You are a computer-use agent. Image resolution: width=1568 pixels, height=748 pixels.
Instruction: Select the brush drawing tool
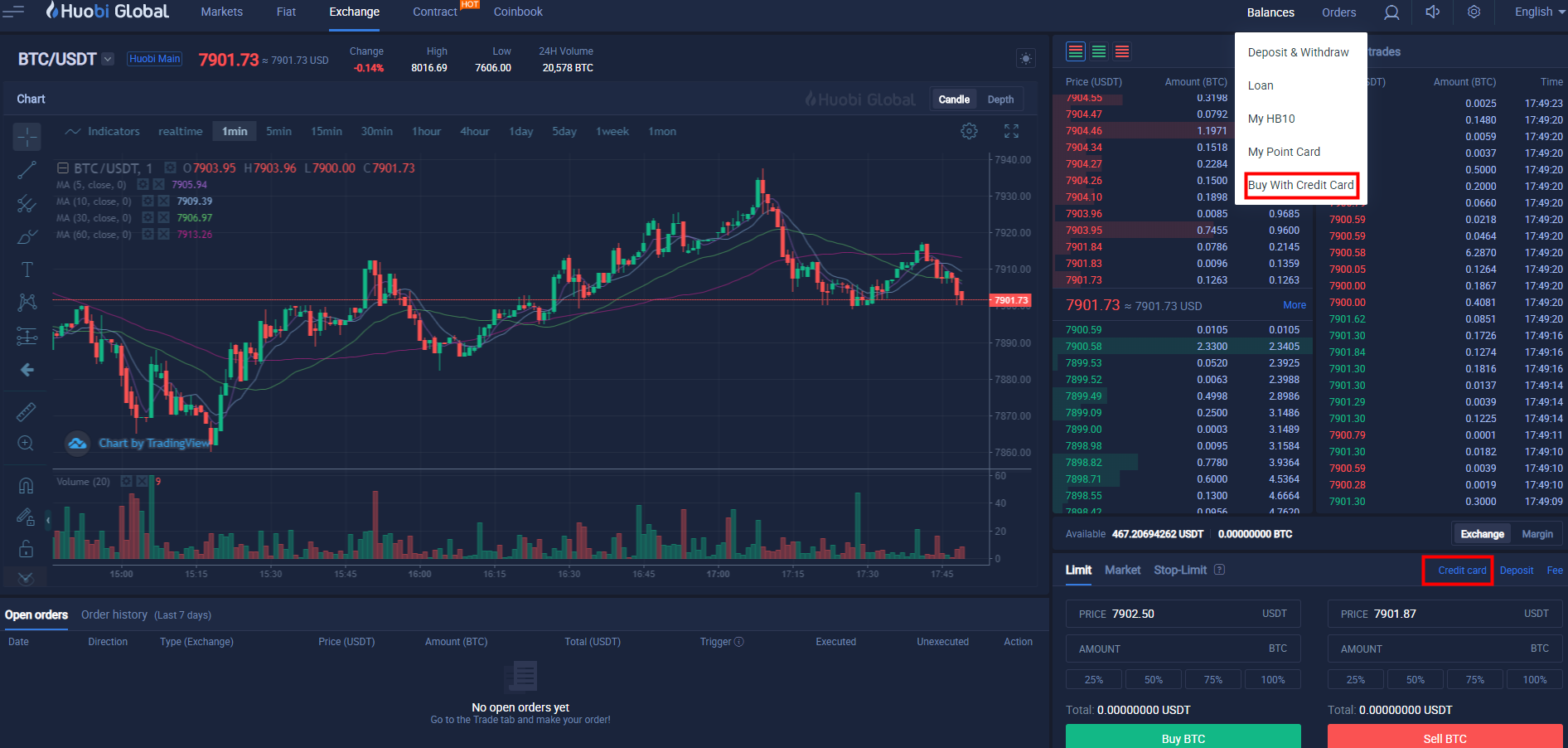click(x=27, y=236)
